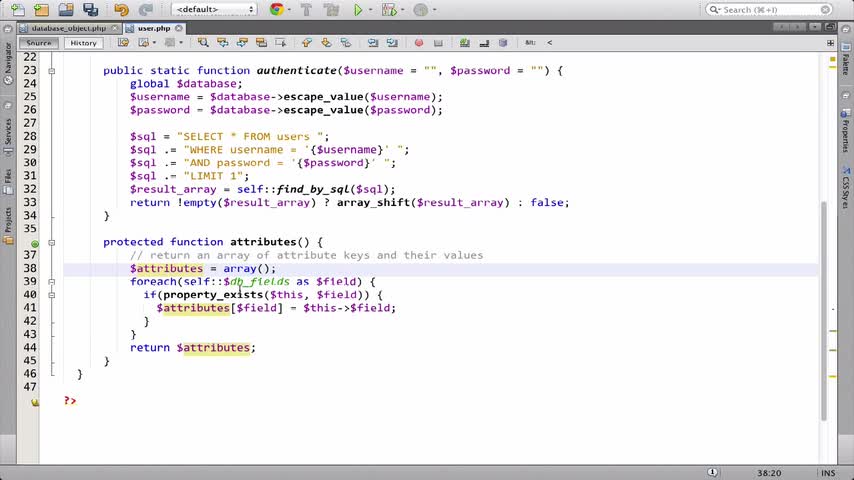
Task: Click the grey Redo arrow icon
Action: coord(145,9)
